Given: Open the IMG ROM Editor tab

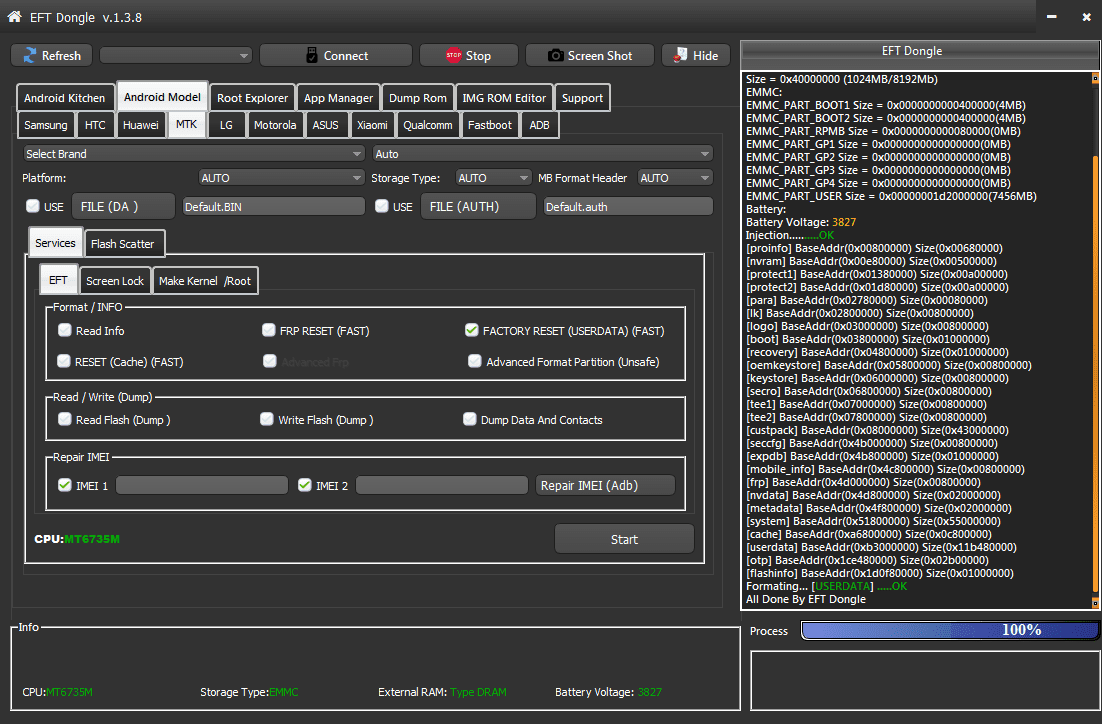Looking at the screenshot, I should tap(504, 98).
